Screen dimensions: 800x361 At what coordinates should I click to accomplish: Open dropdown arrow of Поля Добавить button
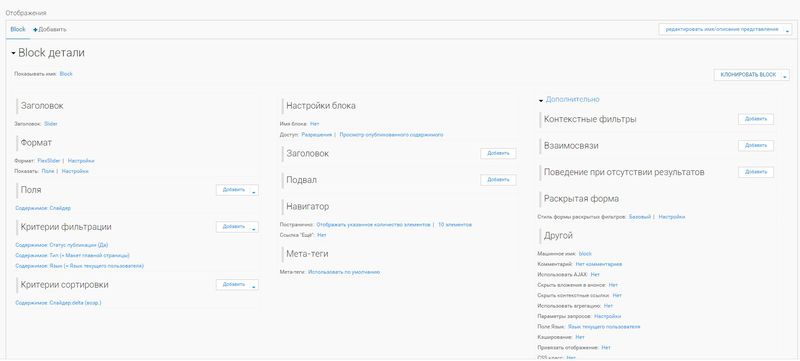click(x=255, y=190)
